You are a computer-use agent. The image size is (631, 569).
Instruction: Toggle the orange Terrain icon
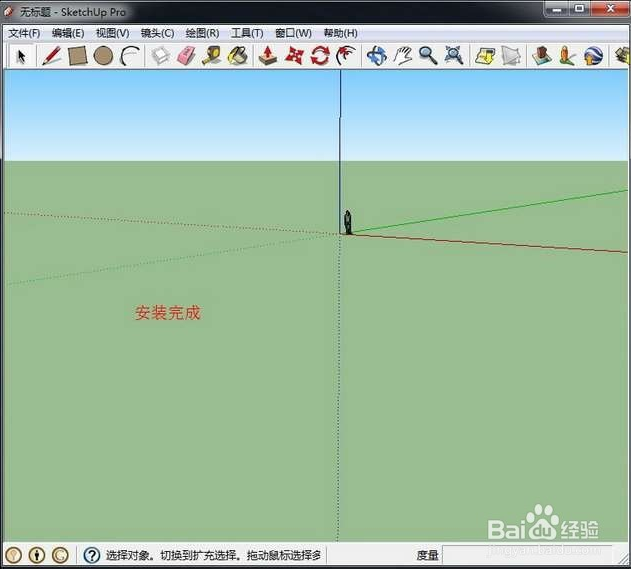click(567, 56)
